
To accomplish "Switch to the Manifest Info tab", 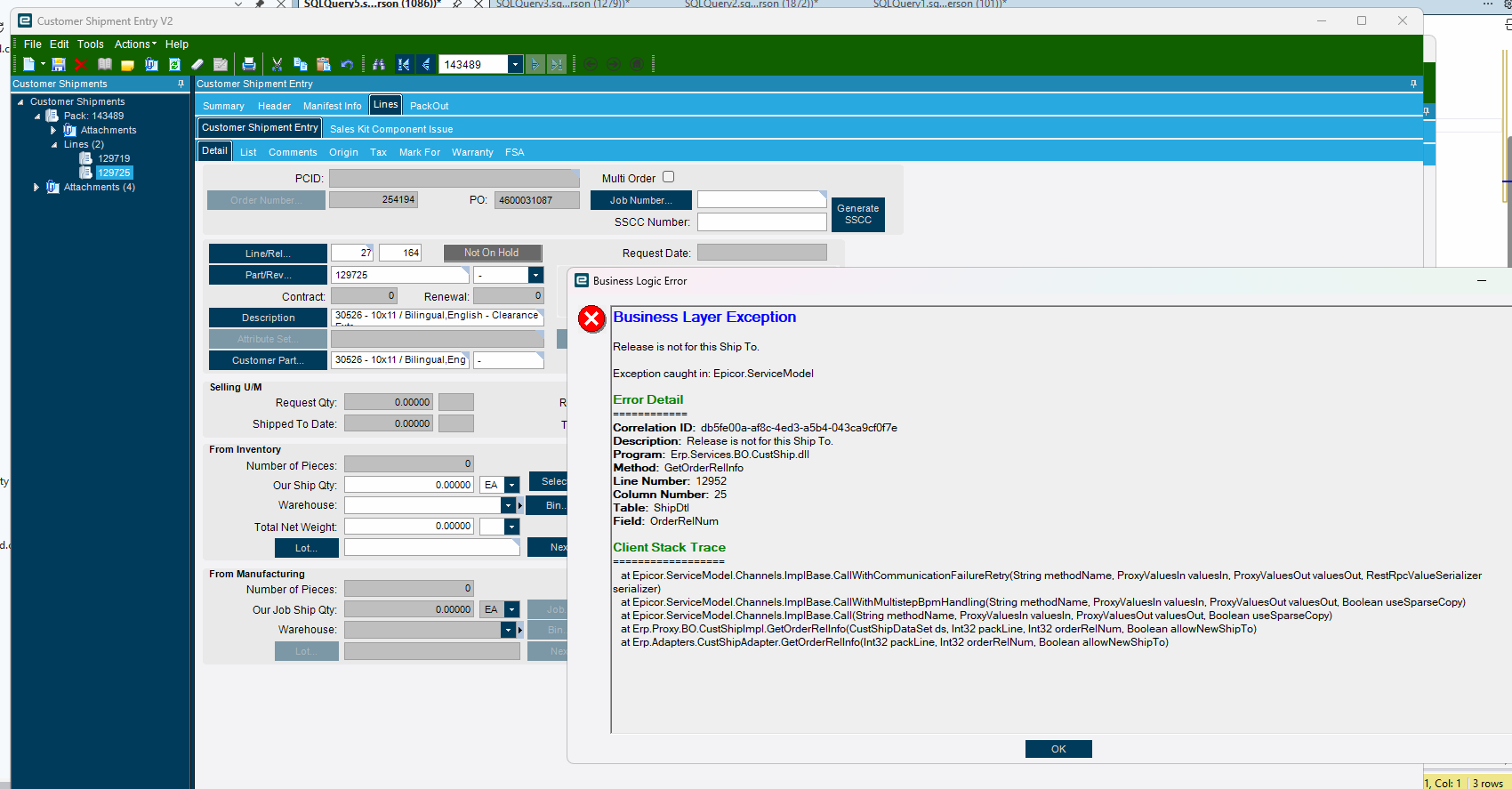I will 333,106.
